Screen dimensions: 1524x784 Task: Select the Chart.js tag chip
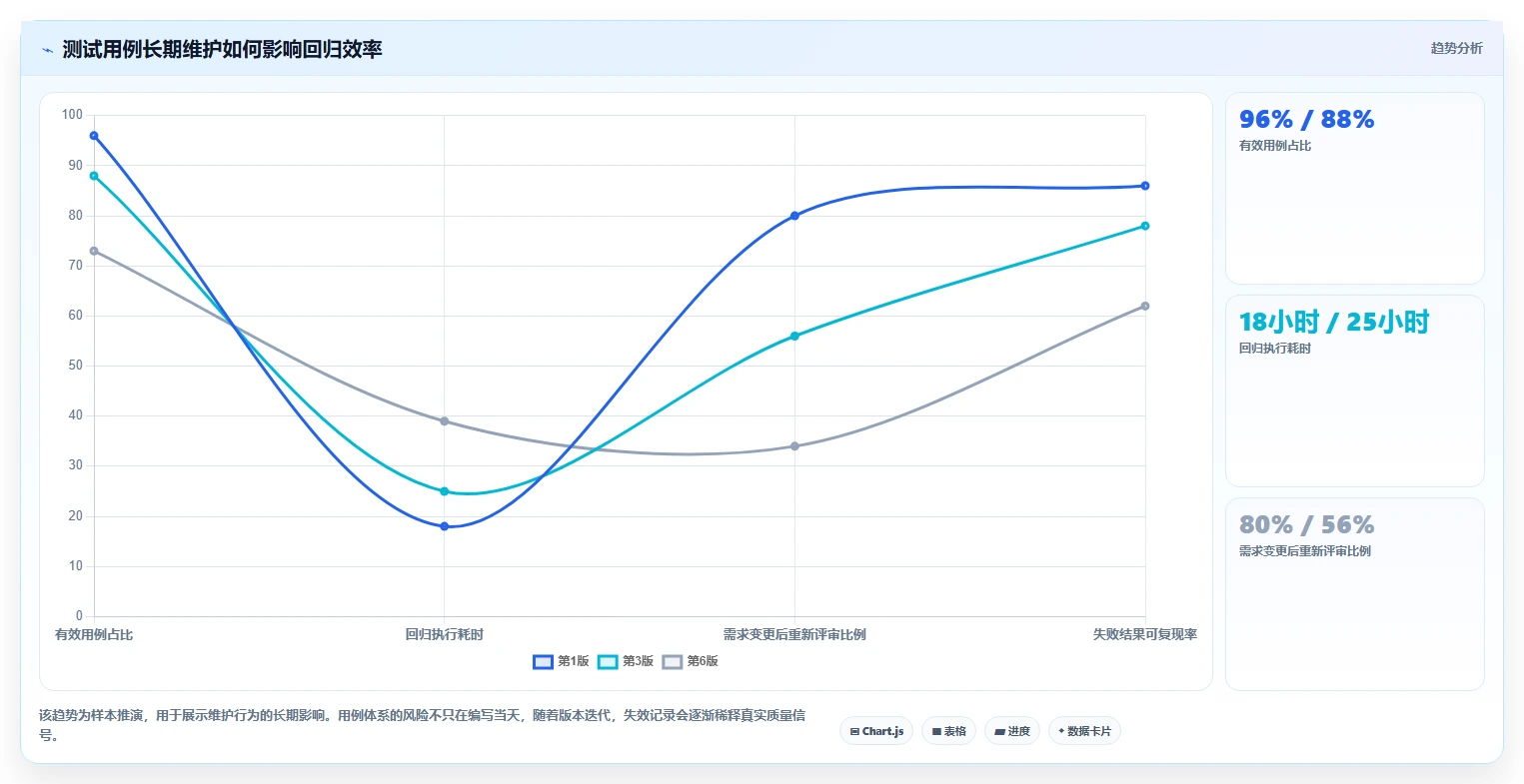click(x=876, y=731)
